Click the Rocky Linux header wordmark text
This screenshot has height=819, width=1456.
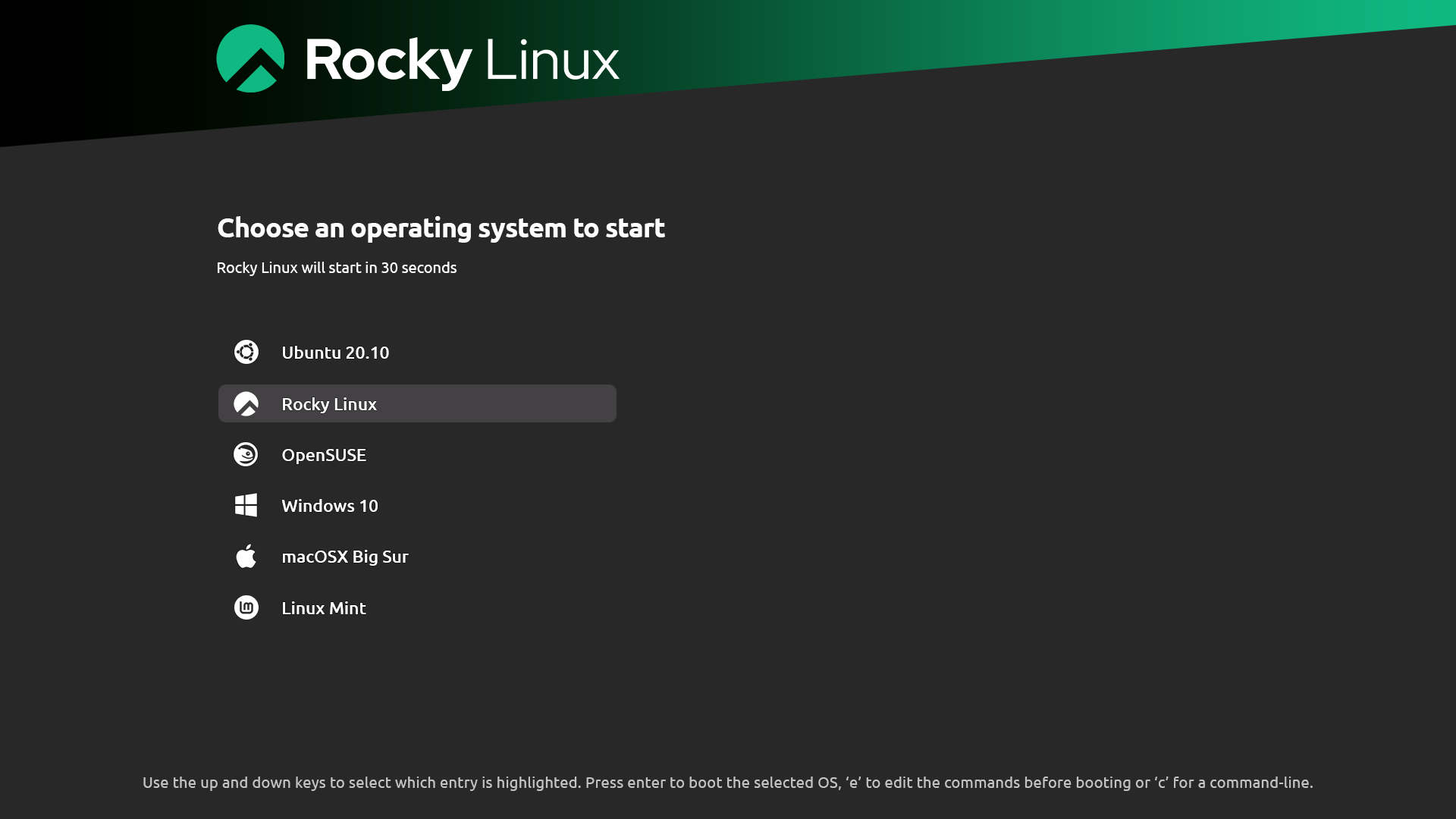click(x=462, y=61)
